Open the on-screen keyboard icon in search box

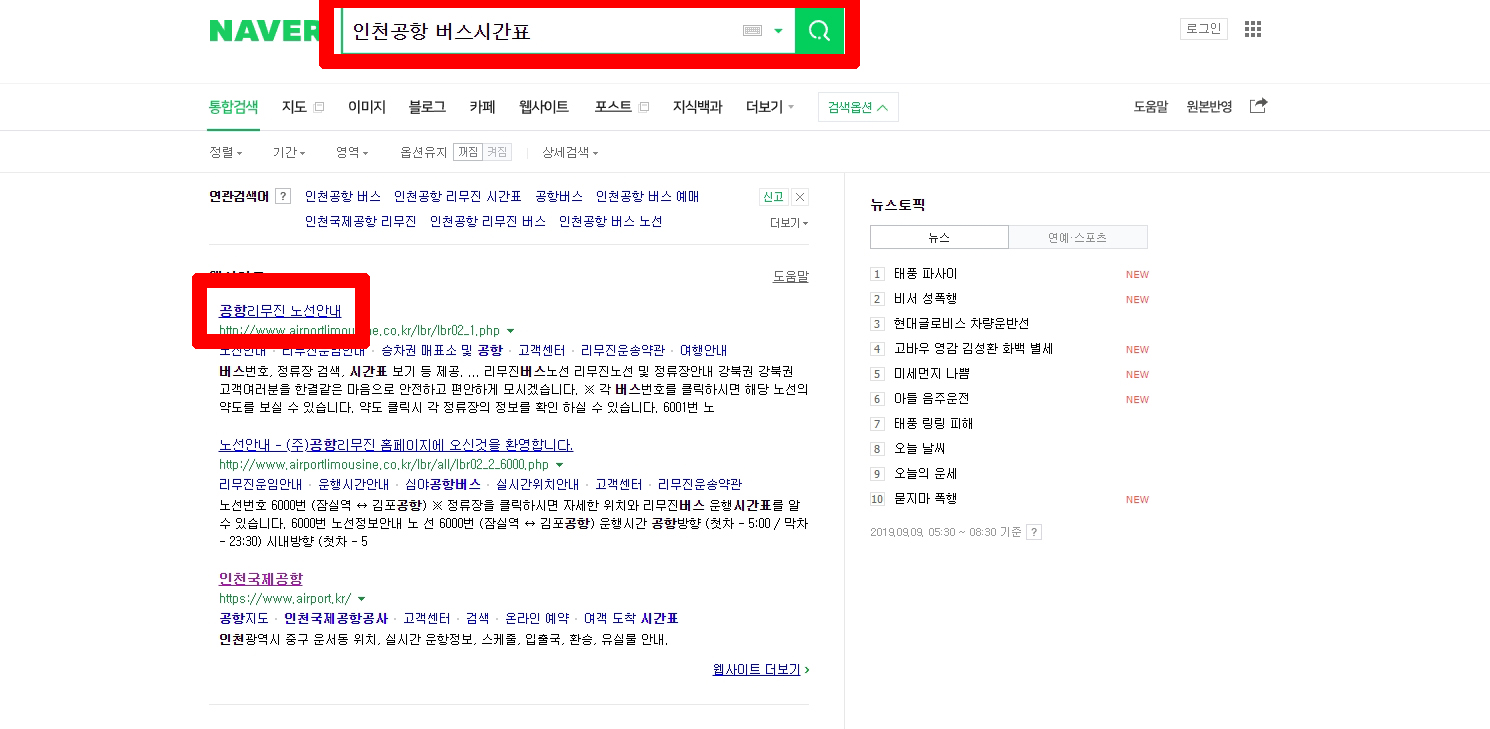753,31
